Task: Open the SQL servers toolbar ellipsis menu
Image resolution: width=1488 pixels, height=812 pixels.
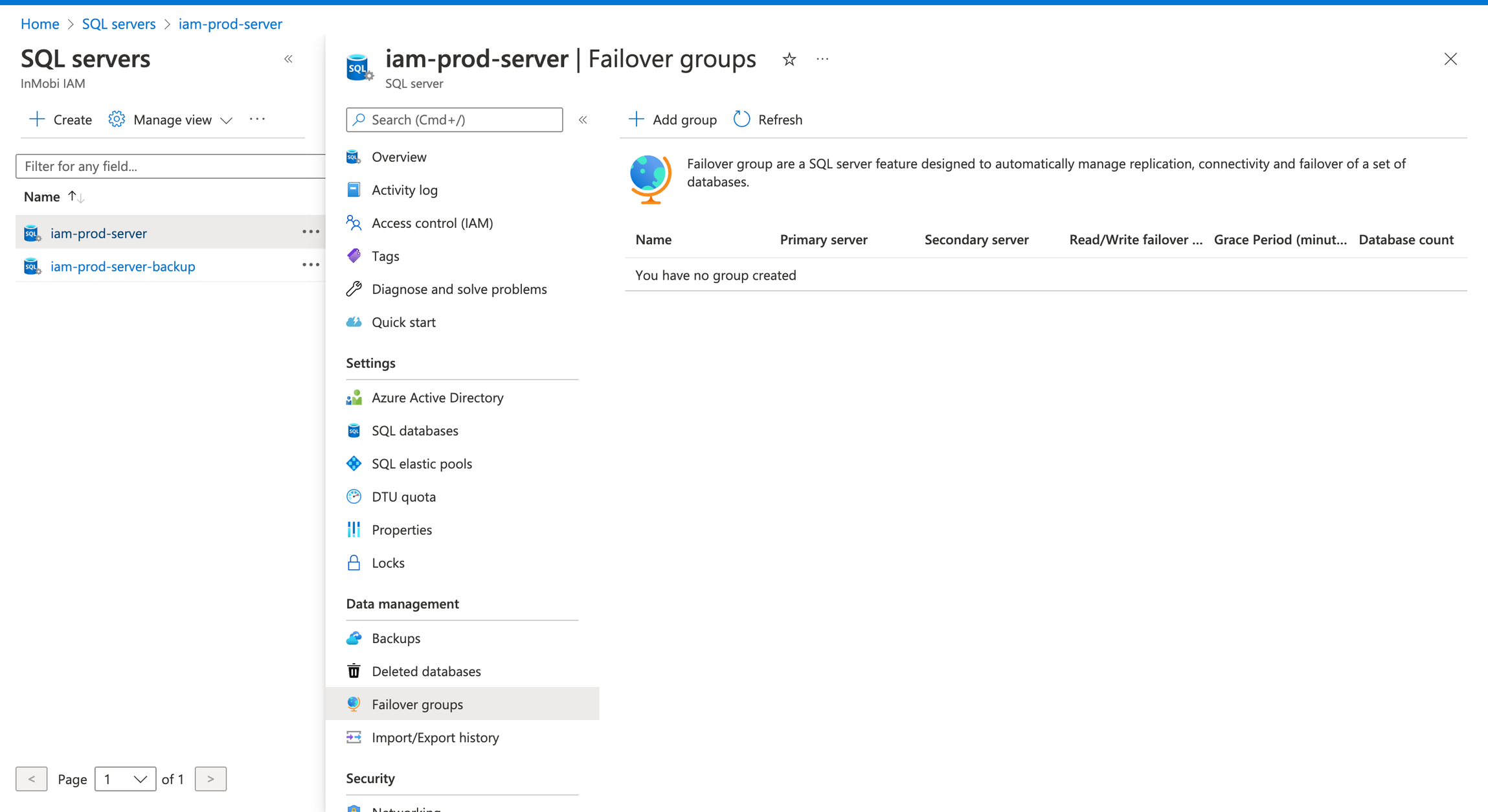Action: pos(257,119)
